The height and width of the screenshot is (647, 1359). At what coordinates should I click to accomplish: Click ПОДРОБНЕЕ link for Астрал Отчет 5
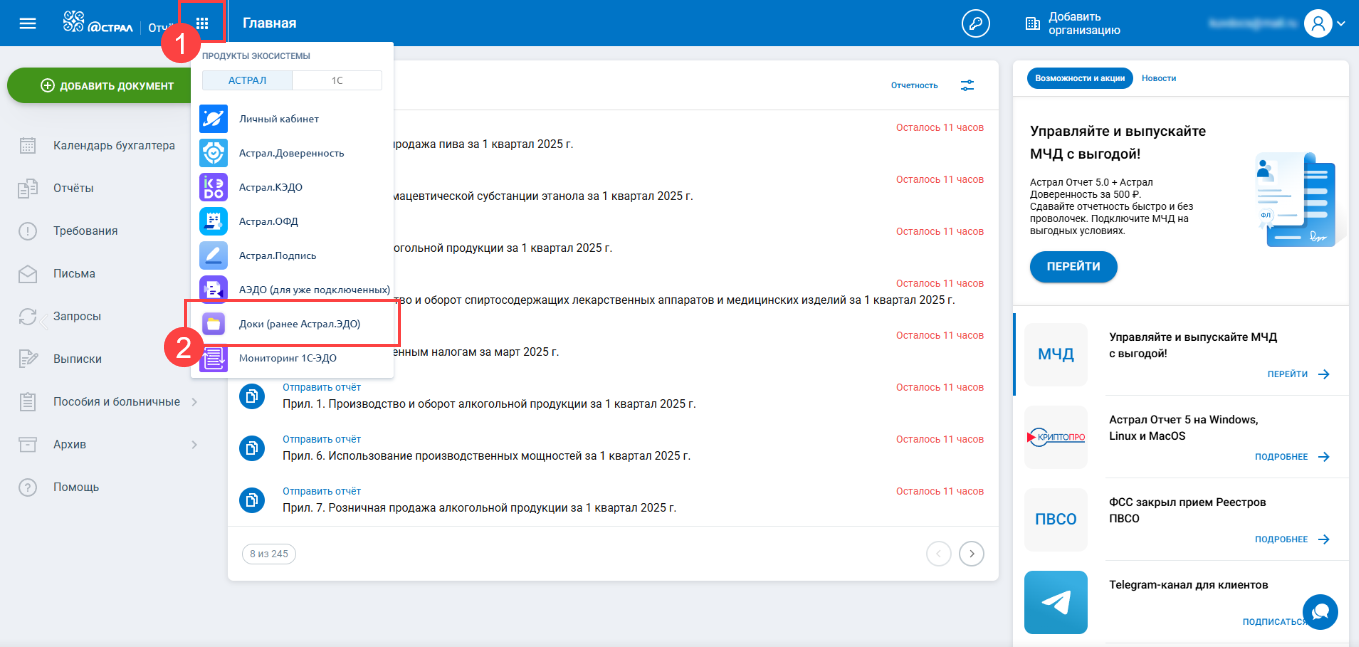pos(1292,457)
